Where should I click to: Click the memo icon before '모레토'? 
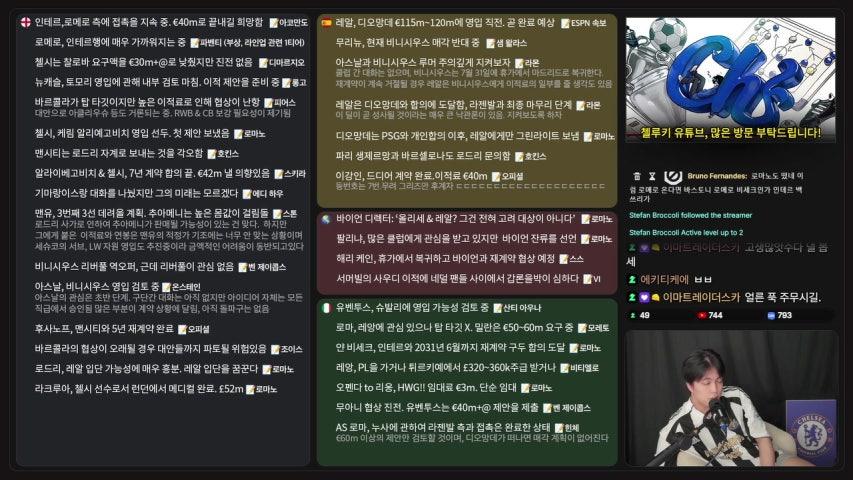coord(582,328)
